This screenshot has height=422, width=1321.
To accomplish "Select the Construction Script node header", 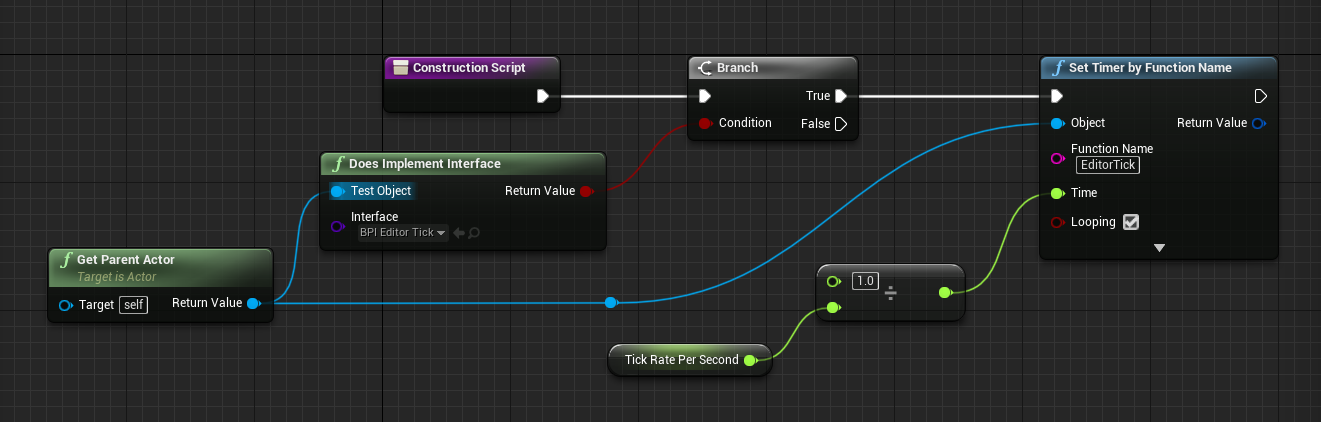I will pos(471,68).
